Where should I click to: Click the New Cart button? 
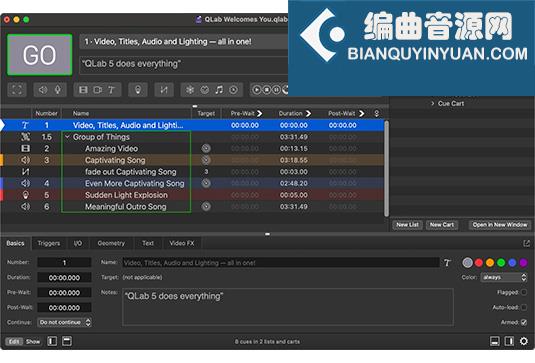point(442,224)
